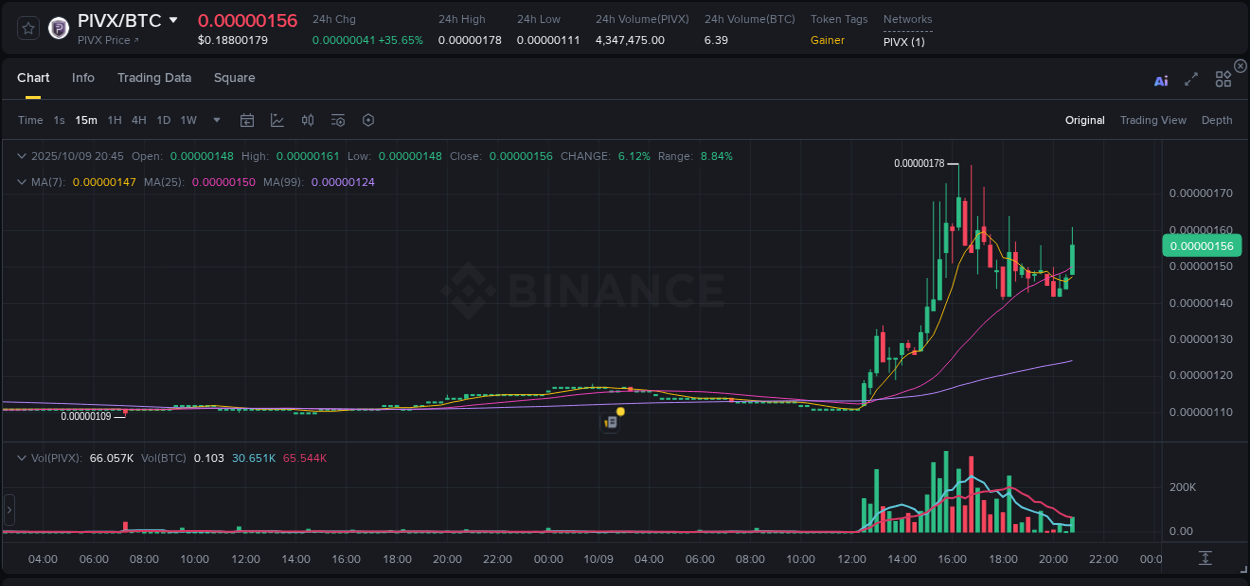This screenshot has width=1250, height=586.
Task: Open the date range calendar icon
Action: 247,120
